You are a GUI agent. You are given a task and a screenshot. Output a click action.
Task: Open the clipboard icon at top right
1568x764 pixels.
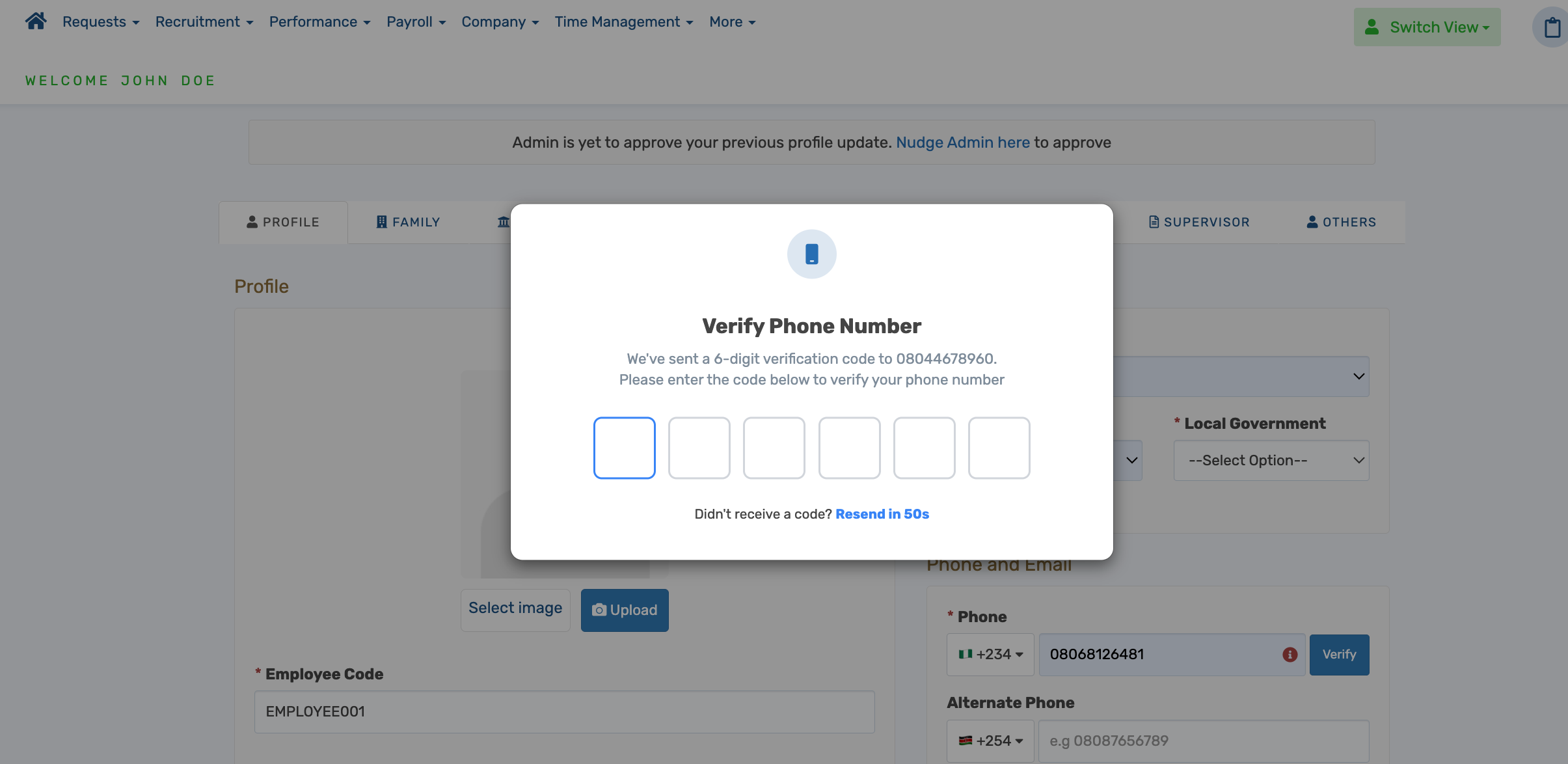coord(1553,27)
